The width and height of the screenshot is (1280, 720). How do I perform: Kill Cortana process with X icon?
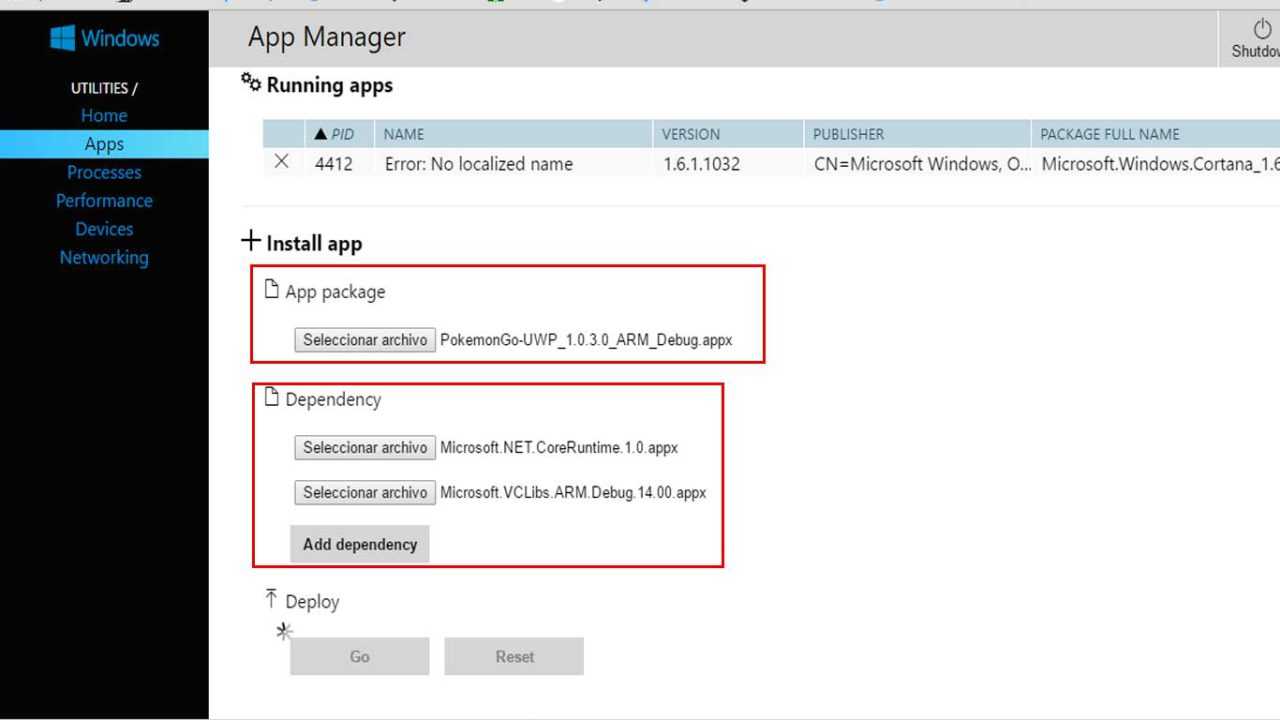tap(282, 162)
